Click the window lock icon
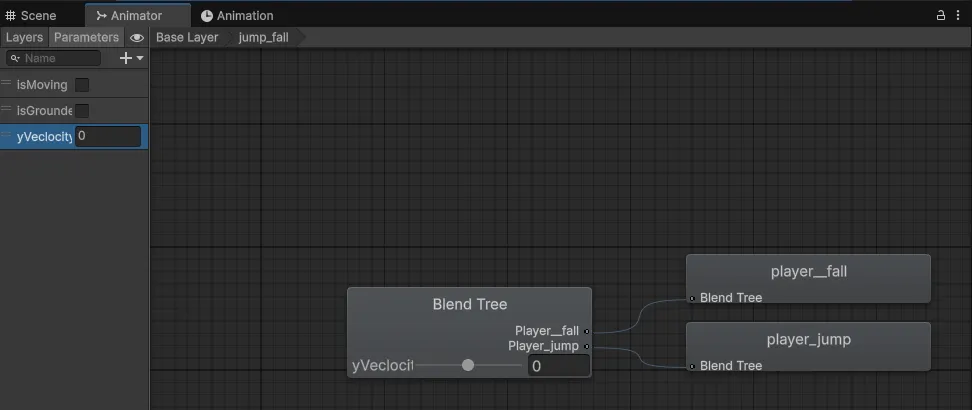The width and height of the screenshot is (972, 410). coord(940,16)
